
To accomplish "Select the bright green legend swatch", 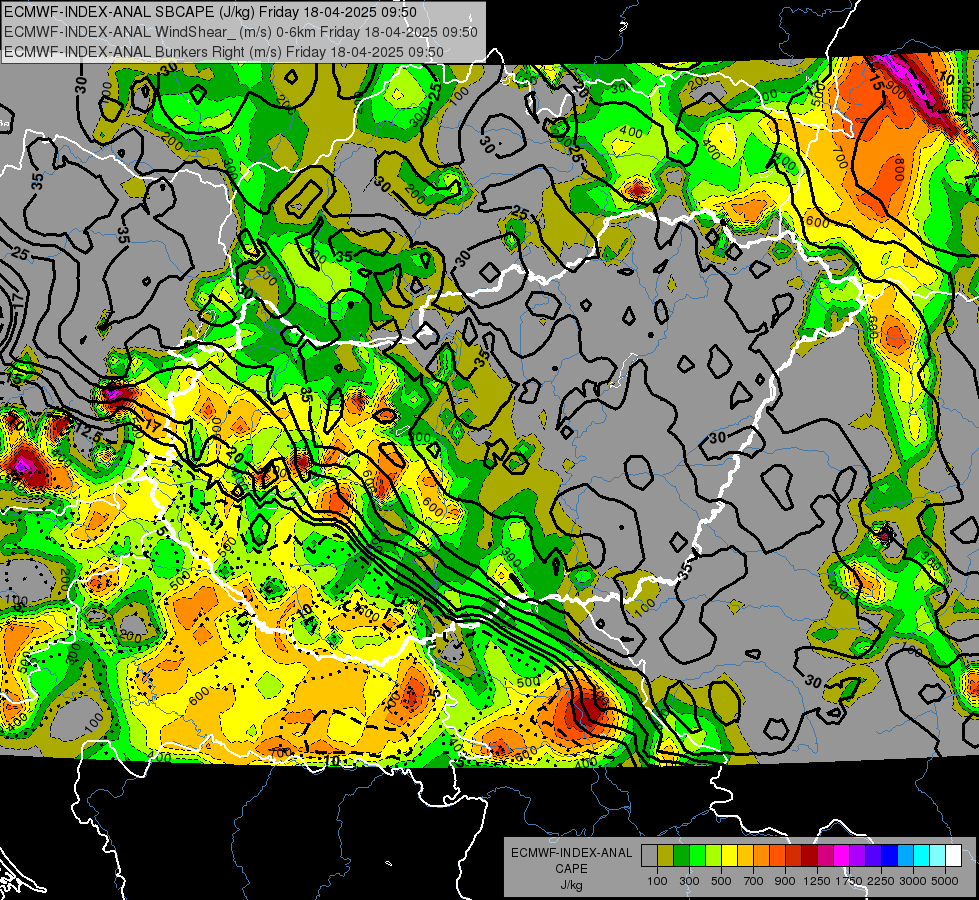I will [x=697, y=856].
